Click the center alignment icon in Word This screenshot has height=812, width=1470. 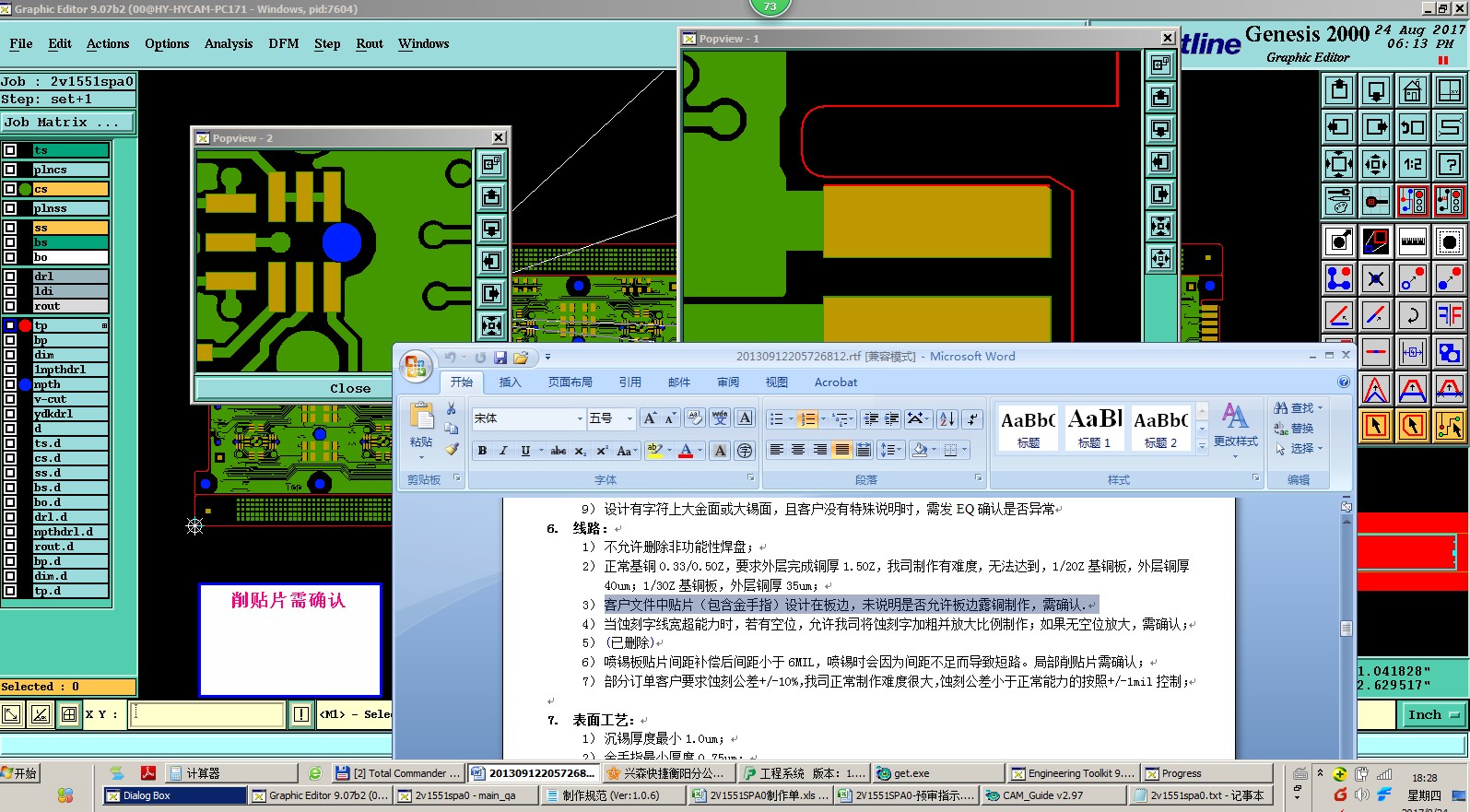click(798, 450)
